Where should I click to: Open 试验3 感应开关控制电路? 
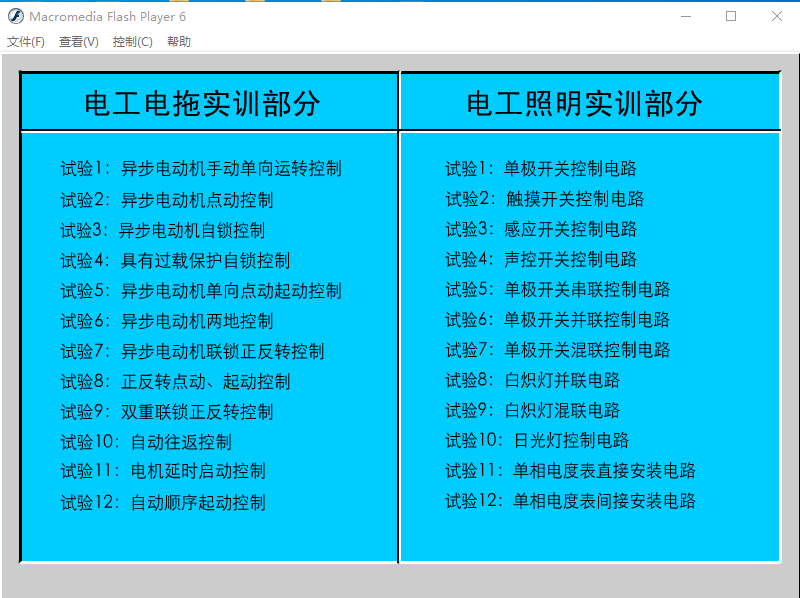541,229
